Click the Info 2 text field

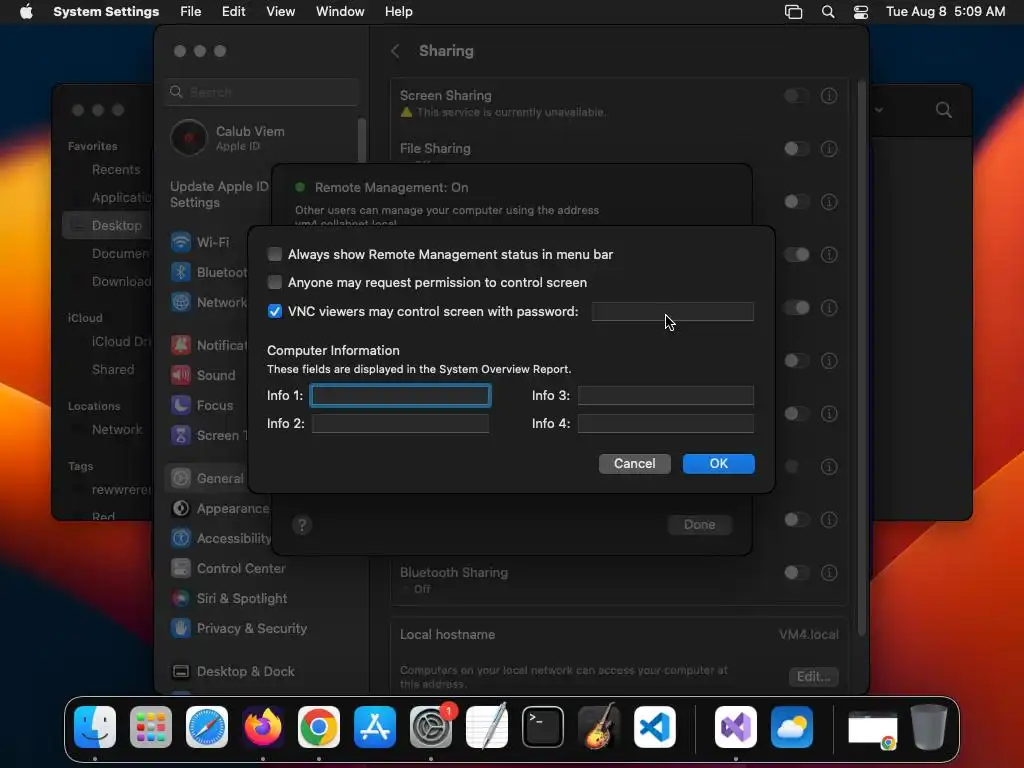click(400, 423)
